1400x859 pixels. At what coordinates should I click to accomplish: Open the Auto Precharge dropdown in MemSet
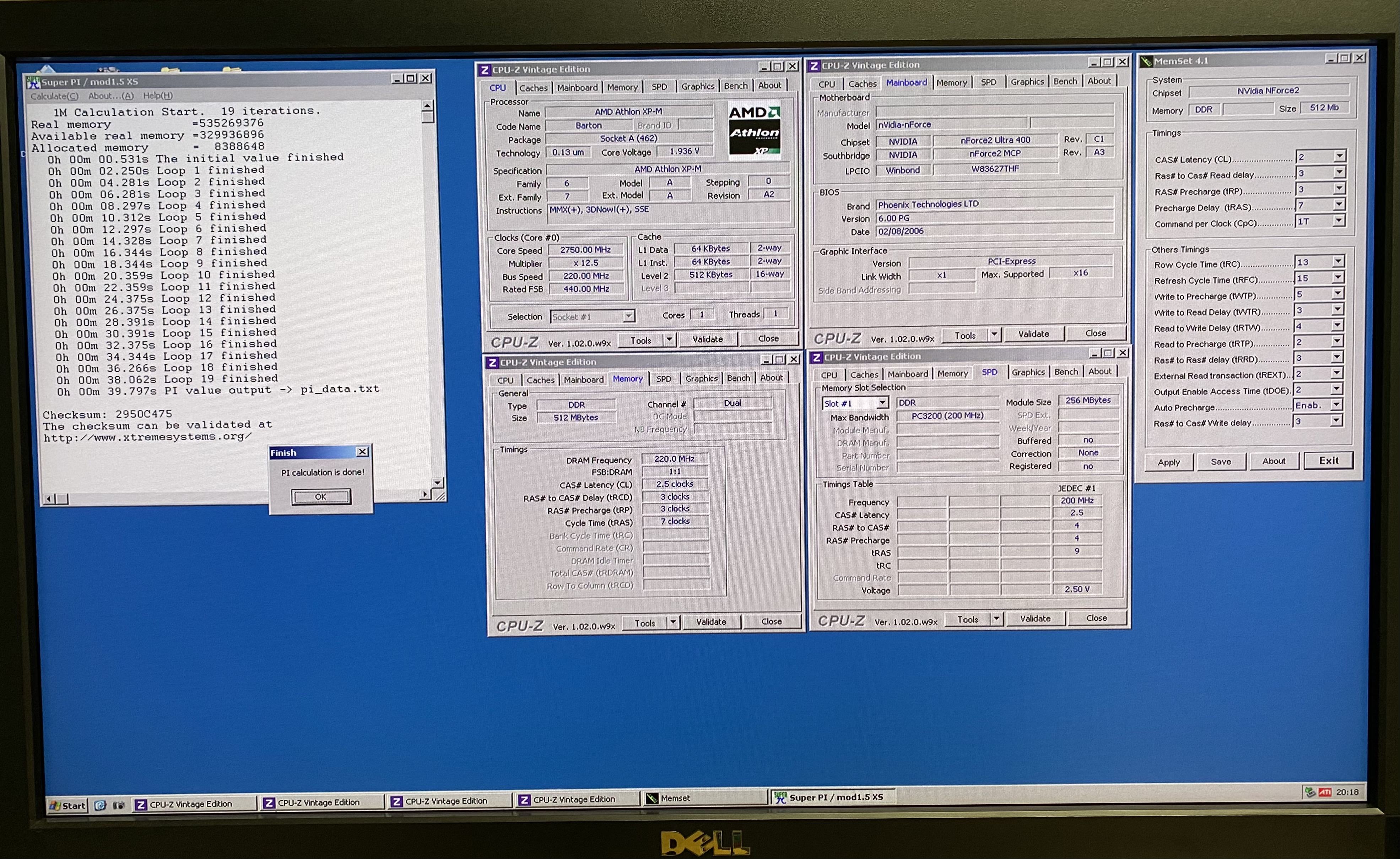[1337, 404]
